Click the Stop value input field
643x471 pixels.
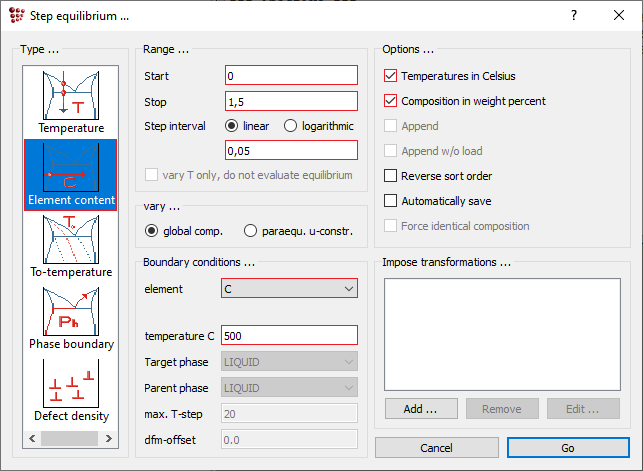click(x=290, y=101)
